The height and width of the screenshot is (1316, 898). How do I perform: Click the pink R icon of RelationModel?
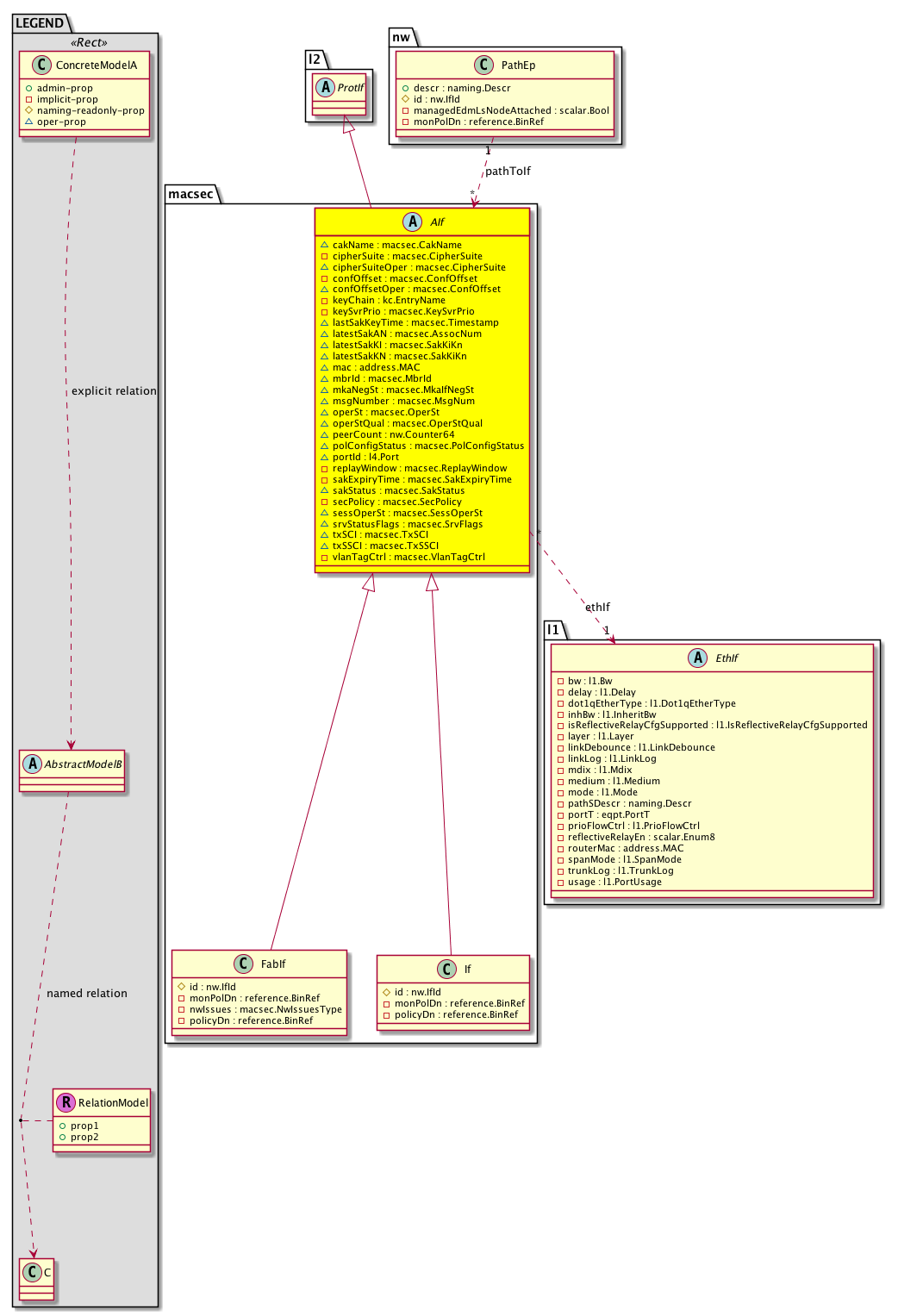click(65, 1102)
